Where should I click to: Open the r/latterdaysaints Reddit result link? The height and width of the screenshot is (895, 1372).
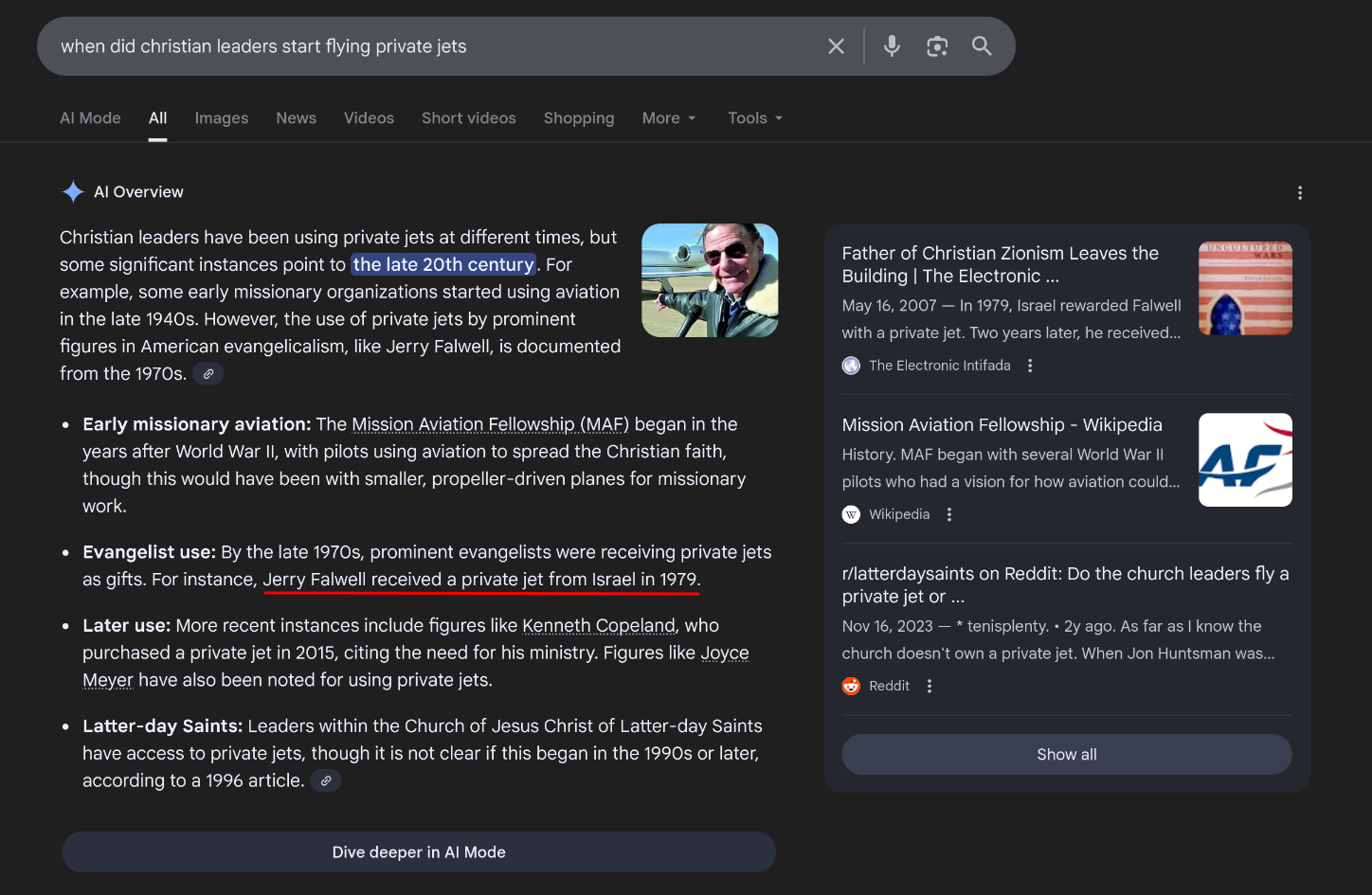[x=1065, y=585]
